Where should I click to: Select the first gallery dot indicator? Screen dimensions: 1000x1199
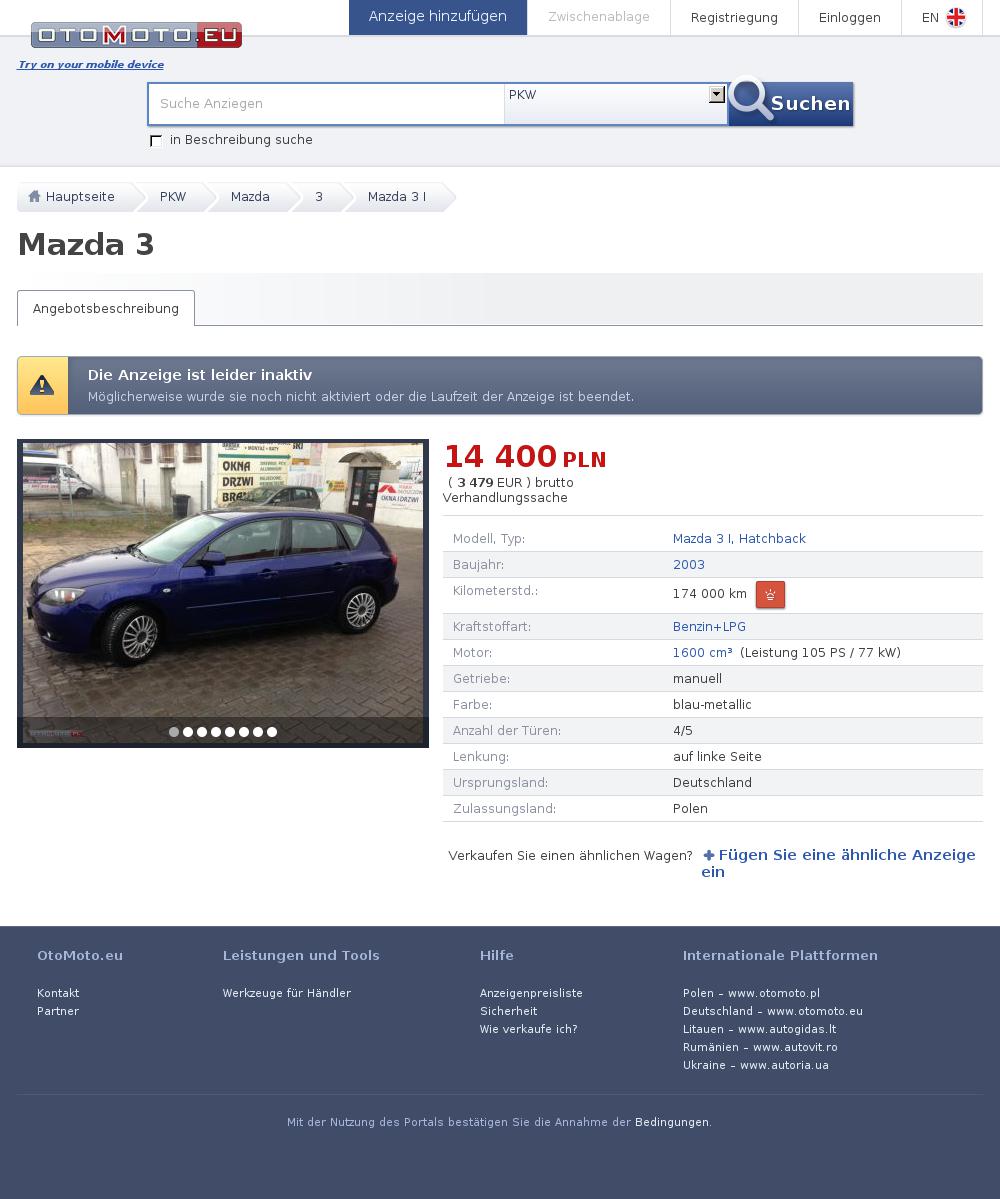[x=174, y=732]
